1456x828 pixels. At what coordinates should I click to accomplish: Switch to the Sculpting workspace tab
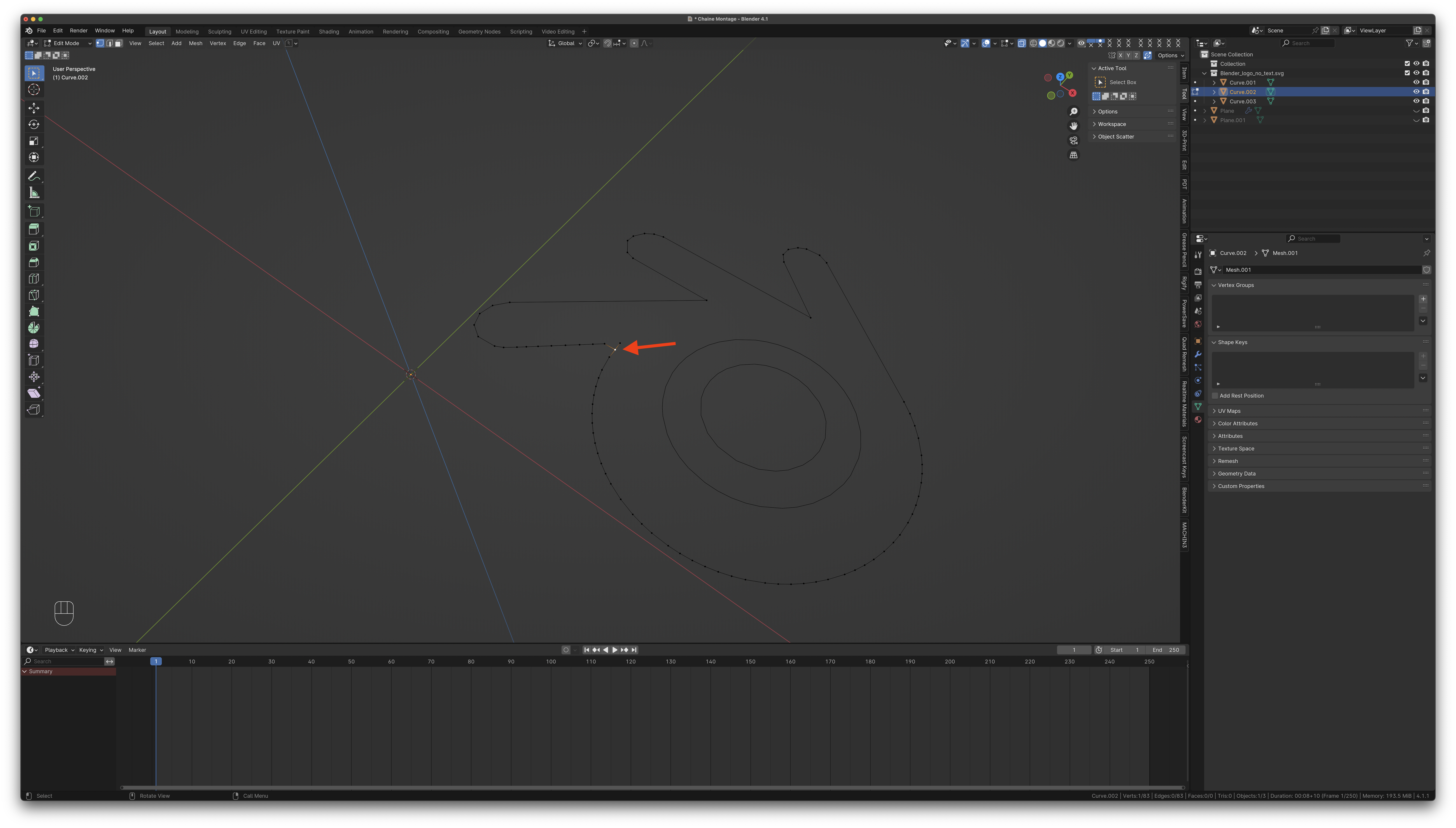pyautogui.click(x=219, y=32)
